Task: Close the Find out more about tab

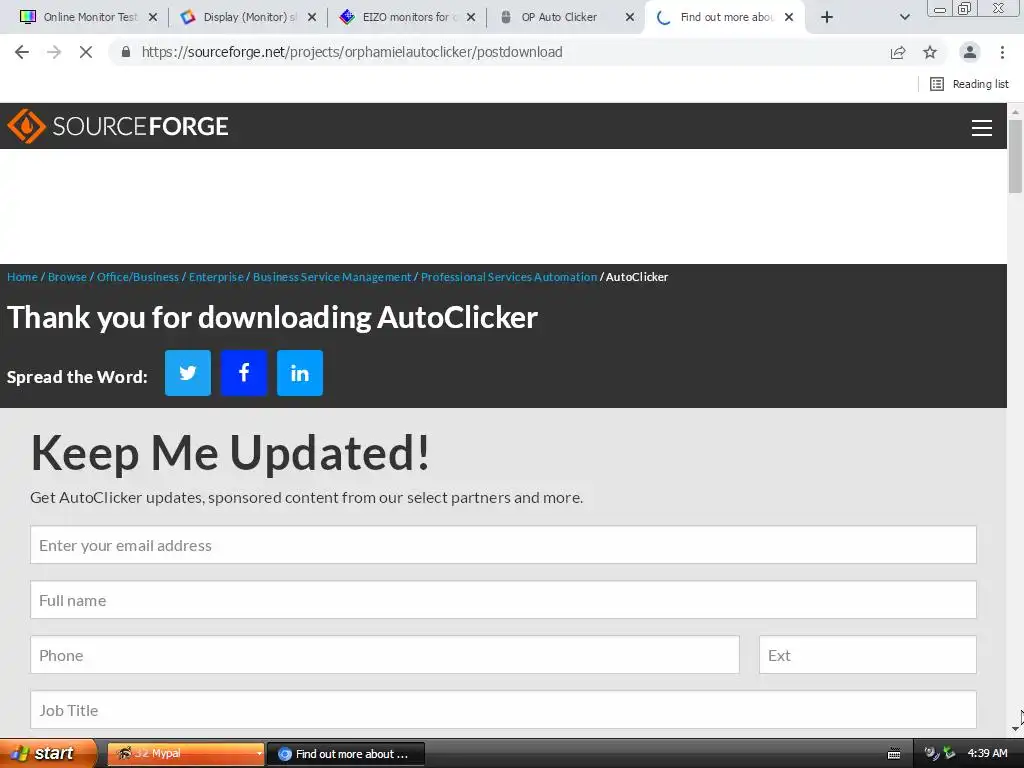Action: click(789, 18)
